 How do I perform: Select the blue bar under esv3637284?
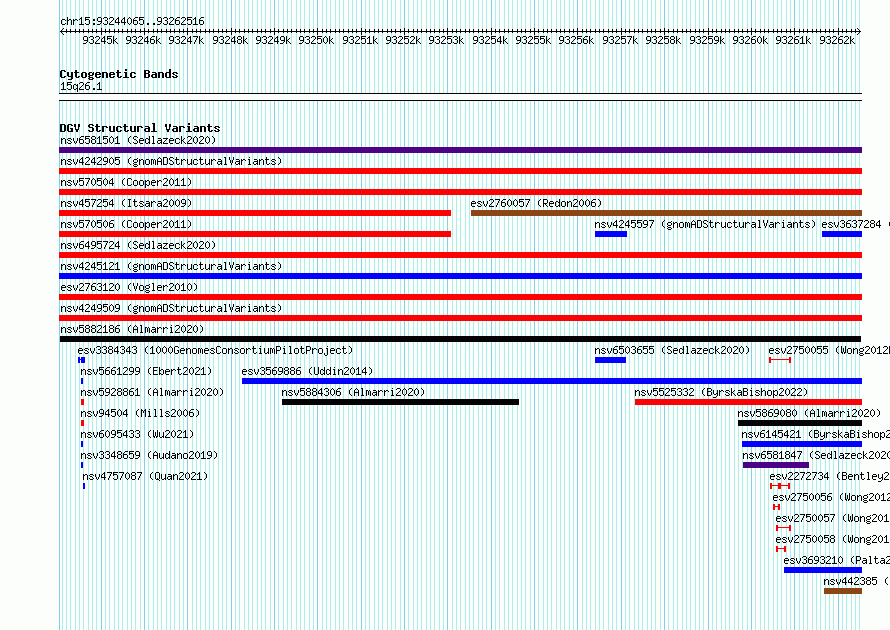pyautogui.click(x=842, y=234)
